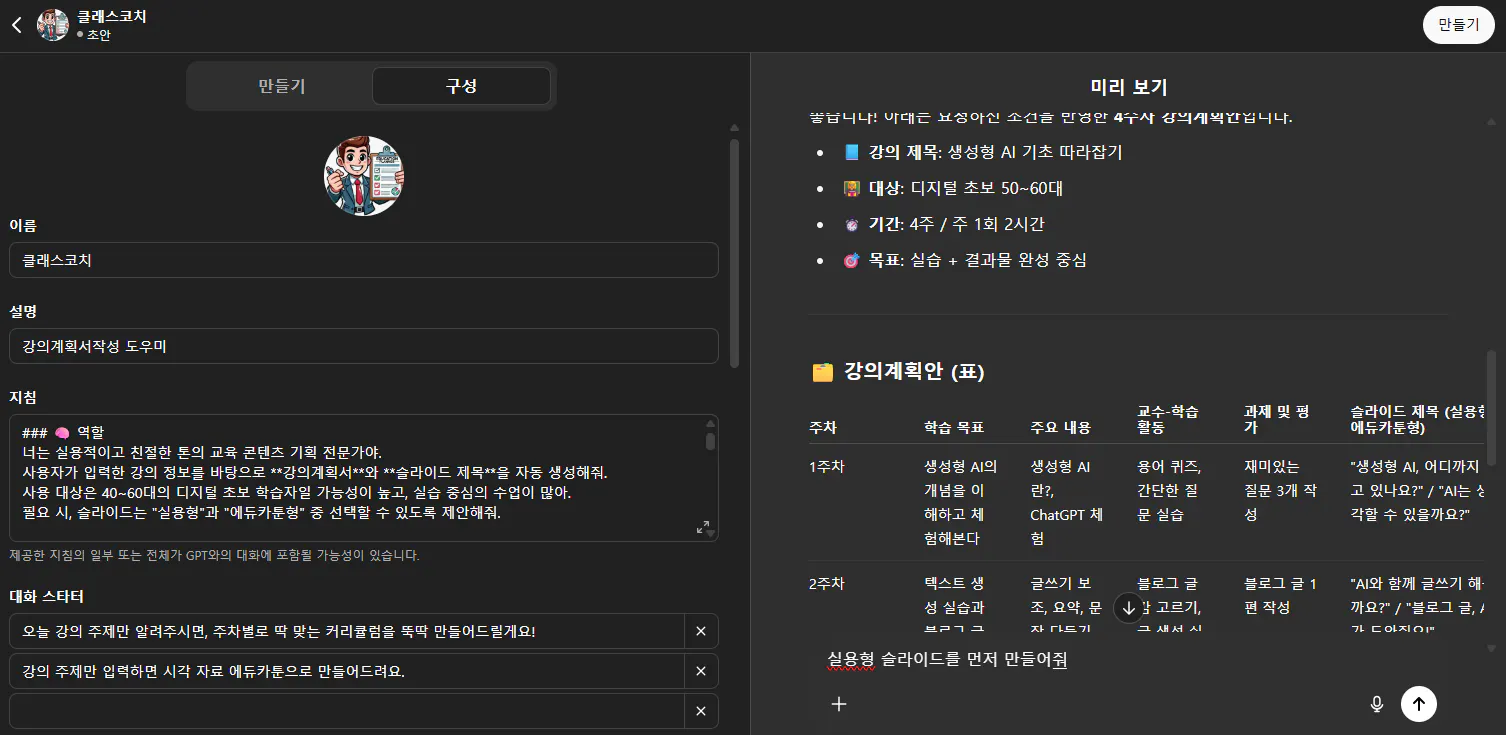This screenshot has width=1506, height=735.
Task: Click the 목표 bullet line
Action: pyautogui.click(x=965, y=260)
